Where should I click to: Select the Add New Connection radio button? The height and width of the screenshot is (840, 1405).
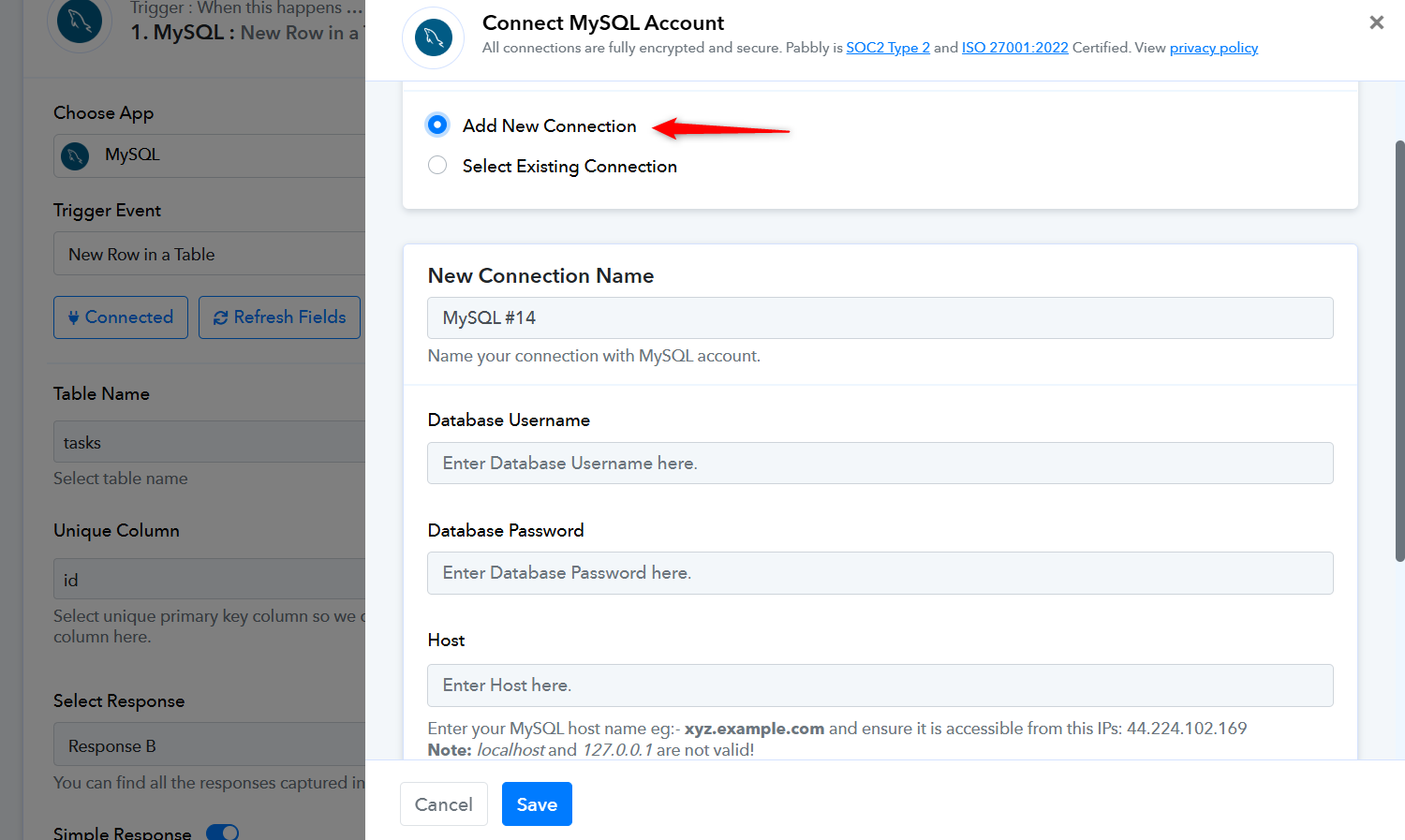[x=437, y=125]
